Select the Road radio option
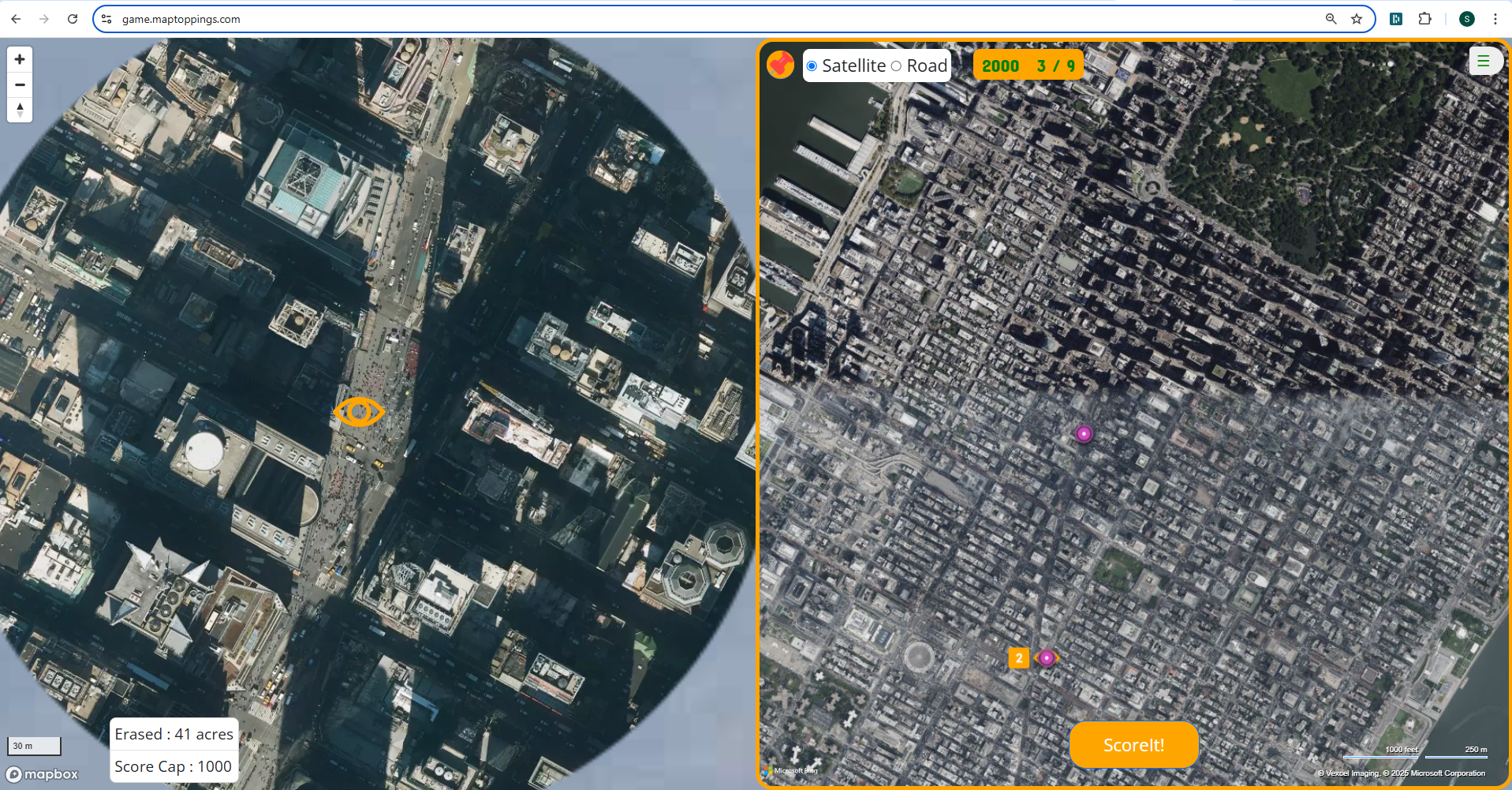This screenshot has width=1512, height=790. (x=896, y=66)
